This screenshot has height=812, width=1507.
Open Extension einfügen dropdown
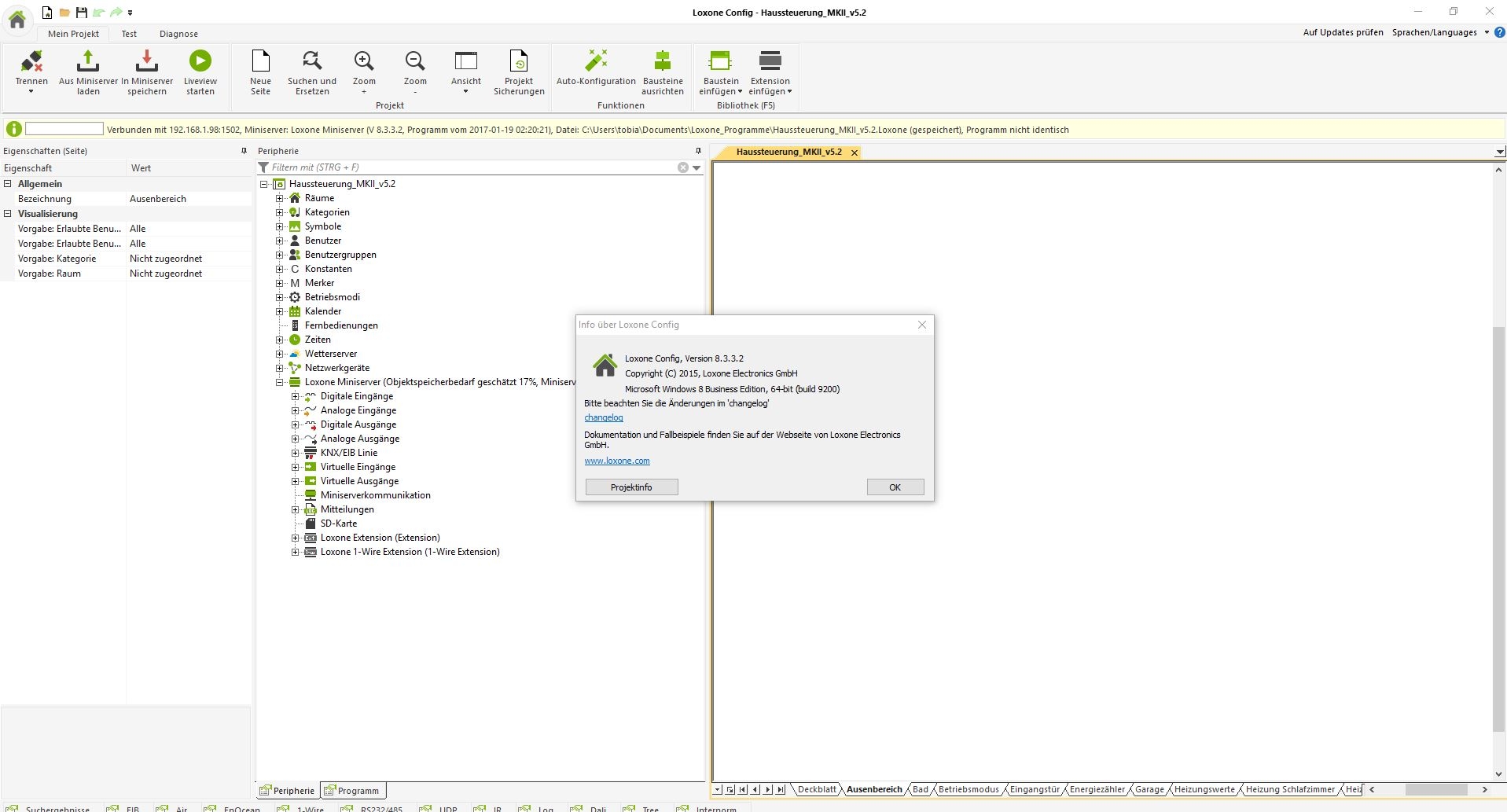(x=770, y=72)
